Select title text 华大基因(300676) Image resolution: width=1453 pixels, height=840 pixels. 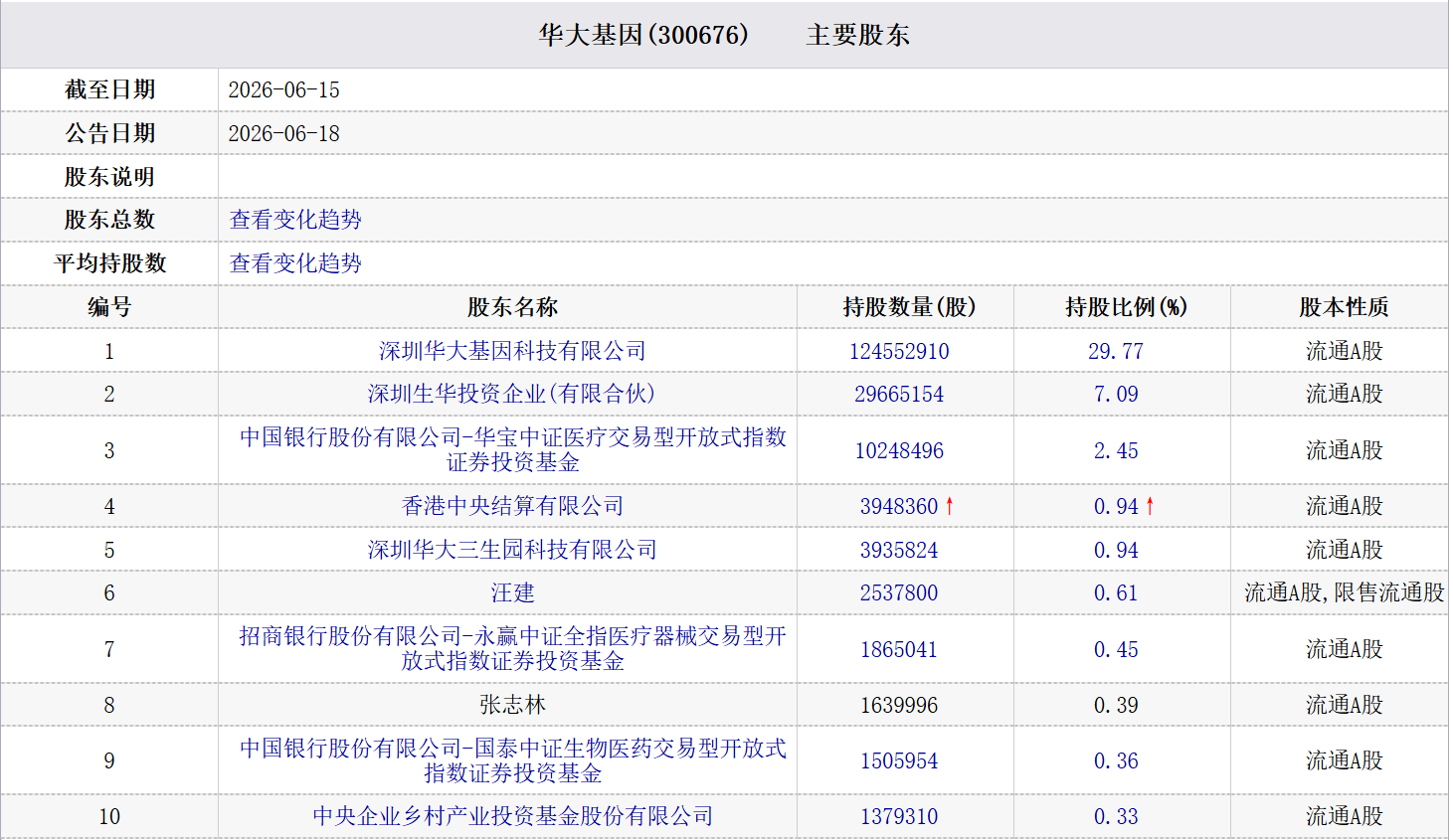(x=643, y=35)
